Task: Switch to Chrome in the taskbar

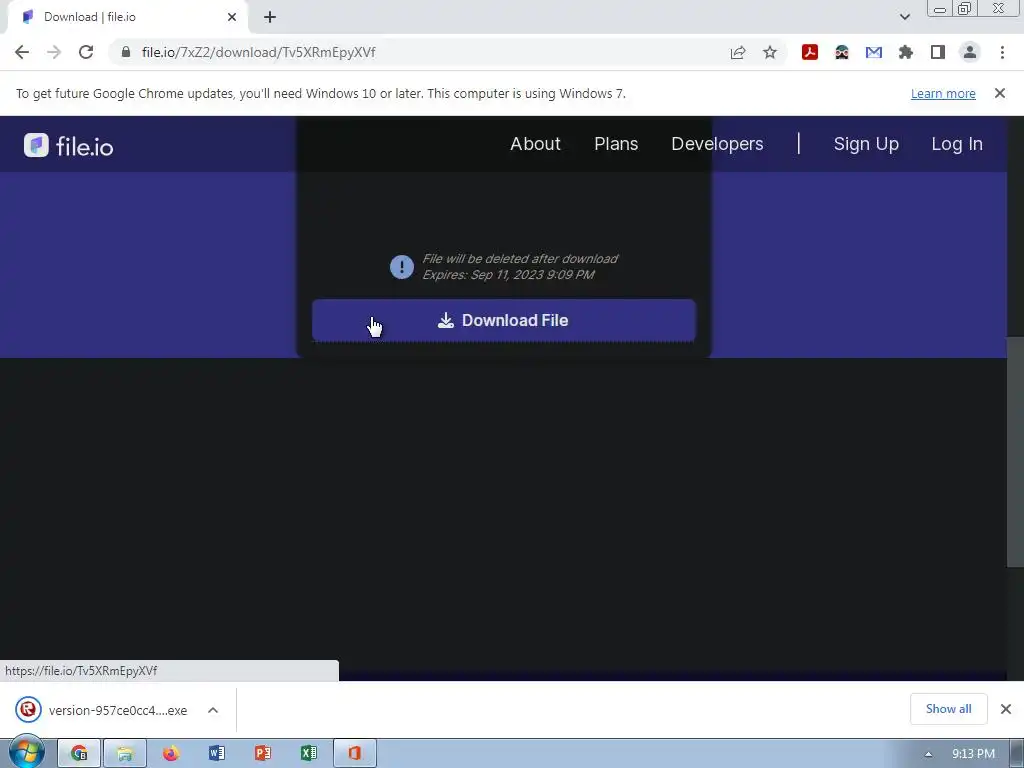Action: (79, 754)
